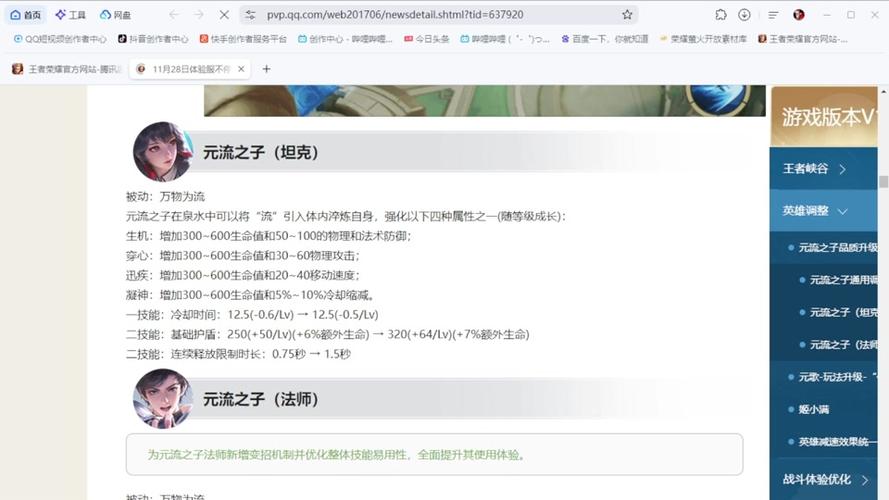This screenshot has width=889, height=500.
Task: Open the 战斗体验优化 sidebar section
Action: click(x=823, y=479)
